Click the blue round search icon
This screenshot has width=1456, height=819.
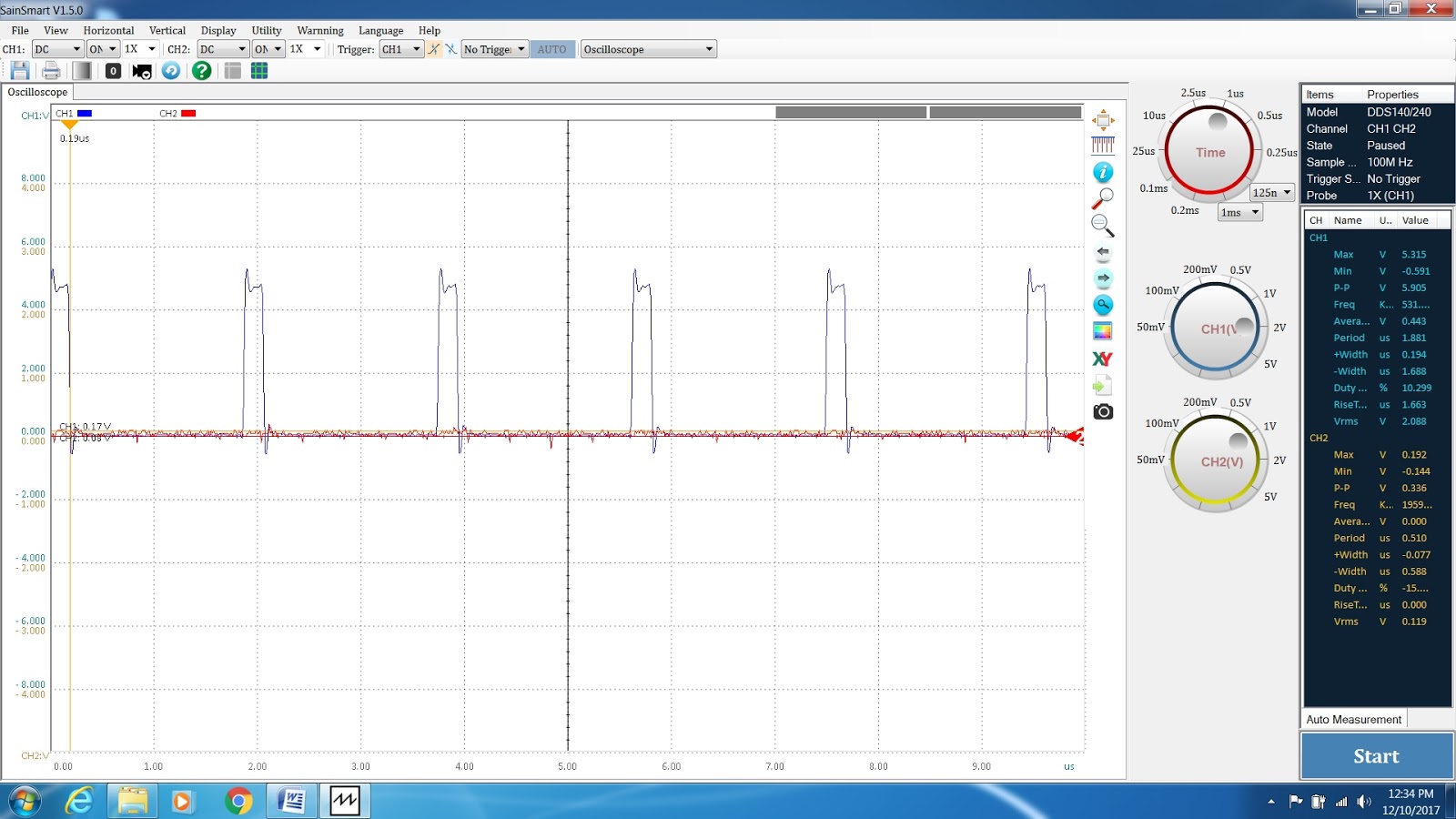point(1103,305)
